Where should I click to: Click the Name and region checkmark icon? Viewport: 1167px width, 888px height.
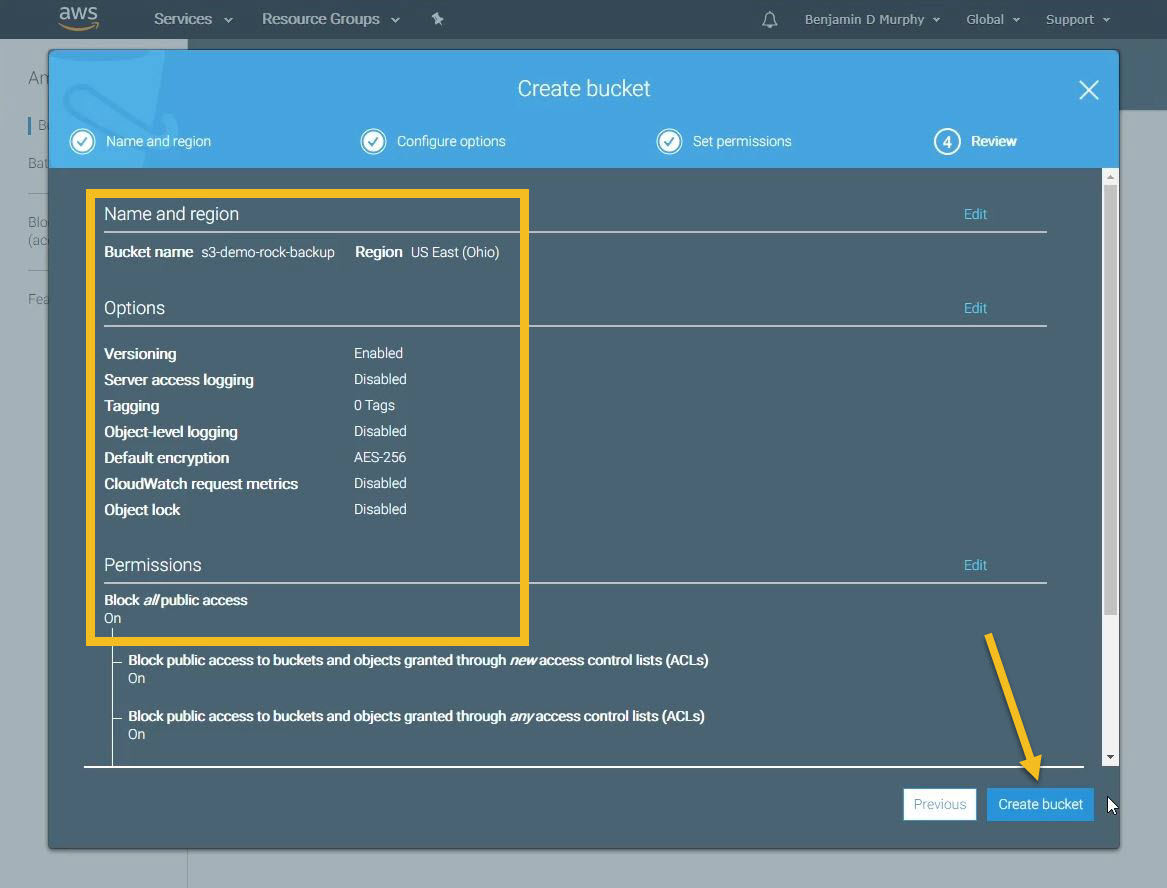83,141
